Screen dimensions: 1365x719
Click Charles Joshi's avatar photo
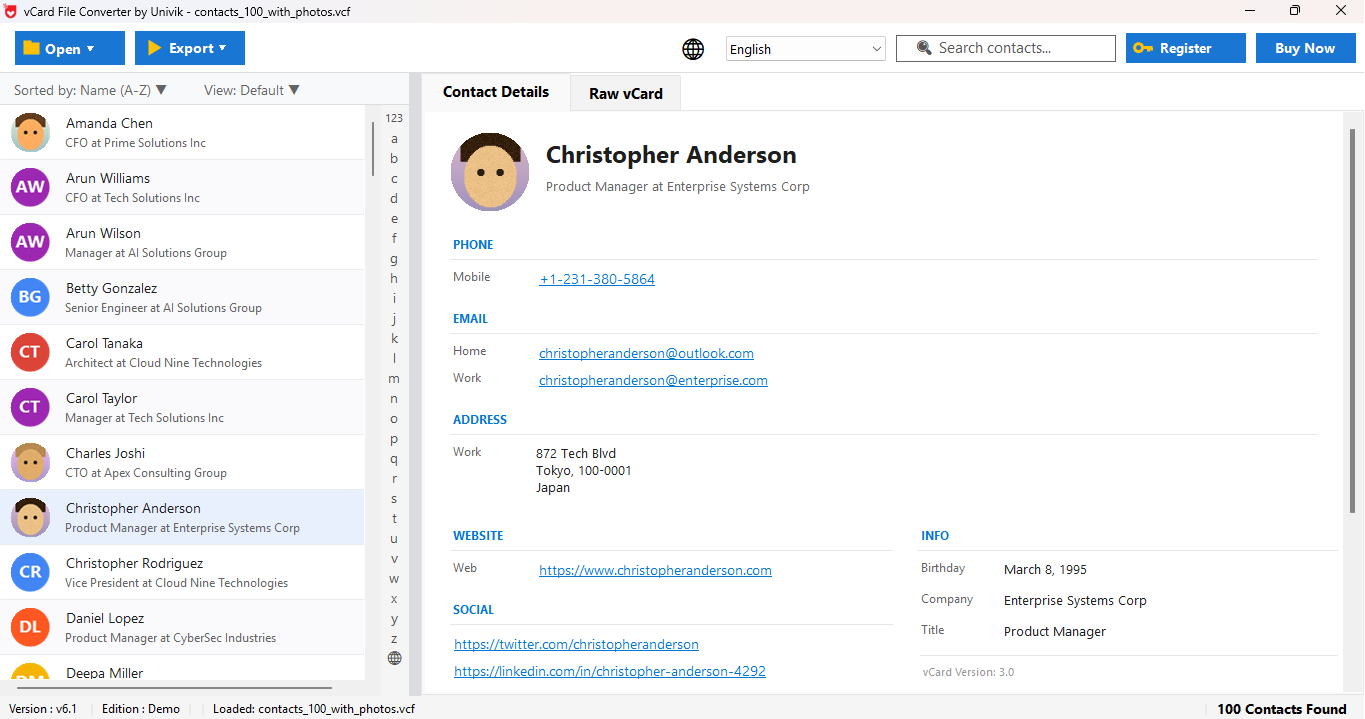tap(30, 462)
